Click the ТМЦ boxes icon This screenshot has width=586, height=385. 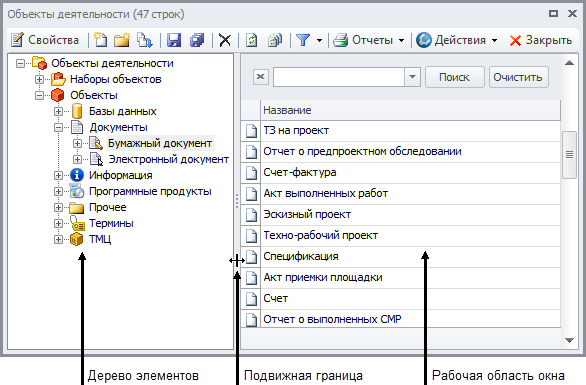pos(77,239)
